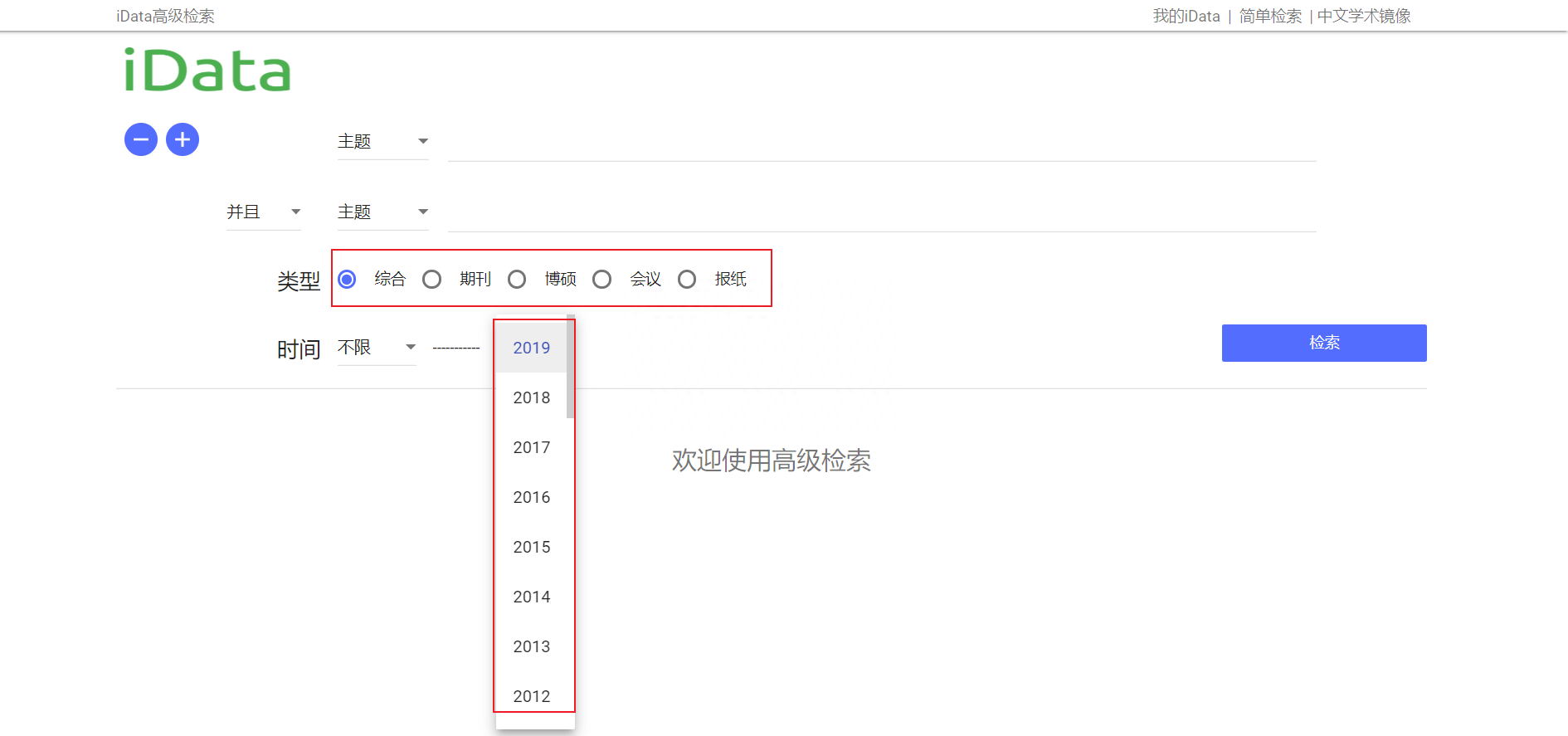This screenshot has height=736, width=1568.
Task: Click the minus button to remove search row
Action: click(141, 139)
